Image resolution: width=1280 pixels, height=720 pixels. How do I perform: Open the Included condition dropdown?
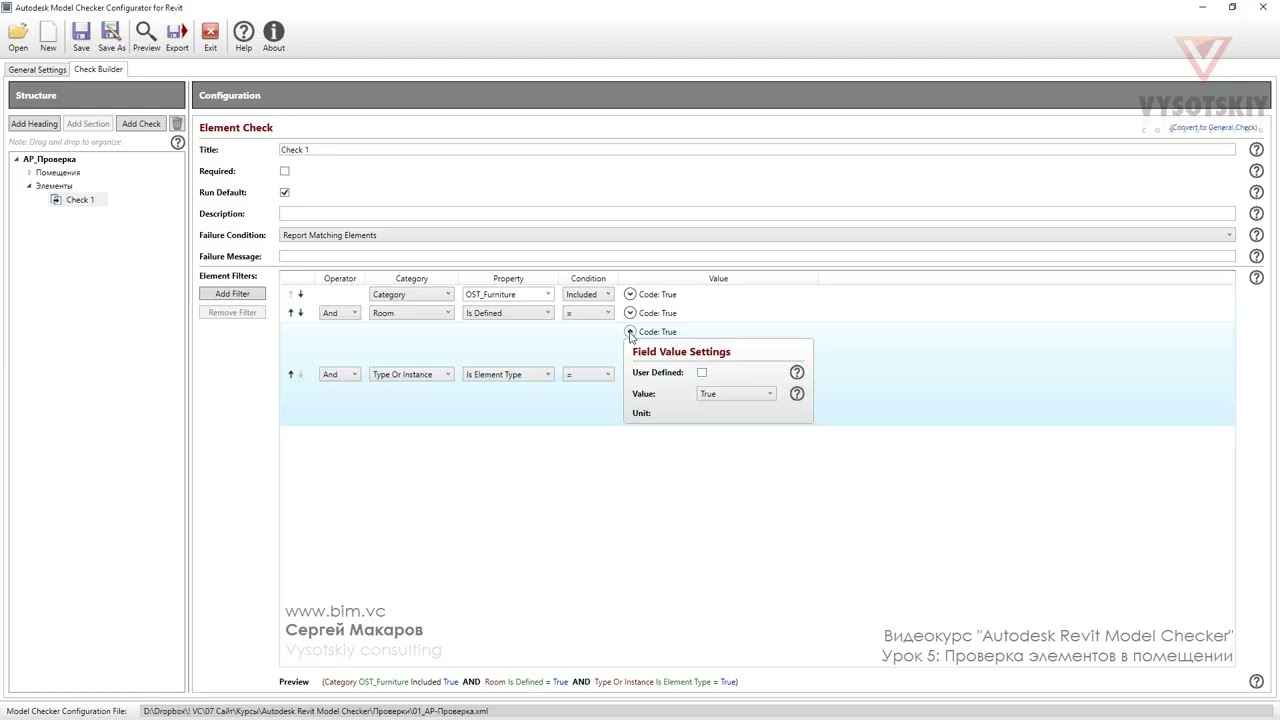(588, 294)
